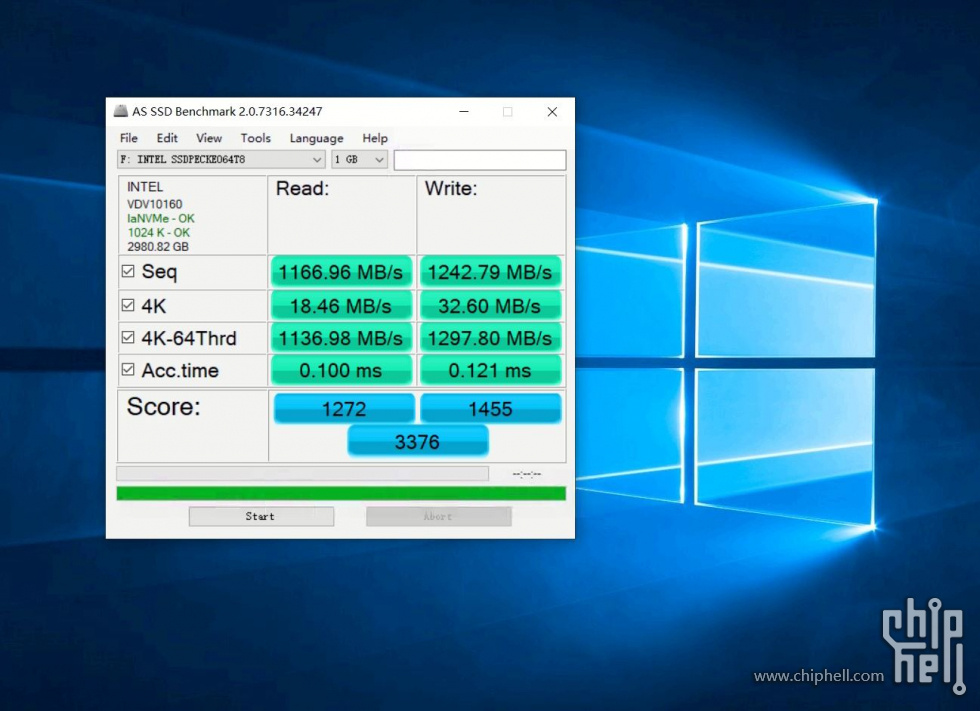
Task: Minimize the AS SSD Benchmark window
Action: tap(464, 112)
